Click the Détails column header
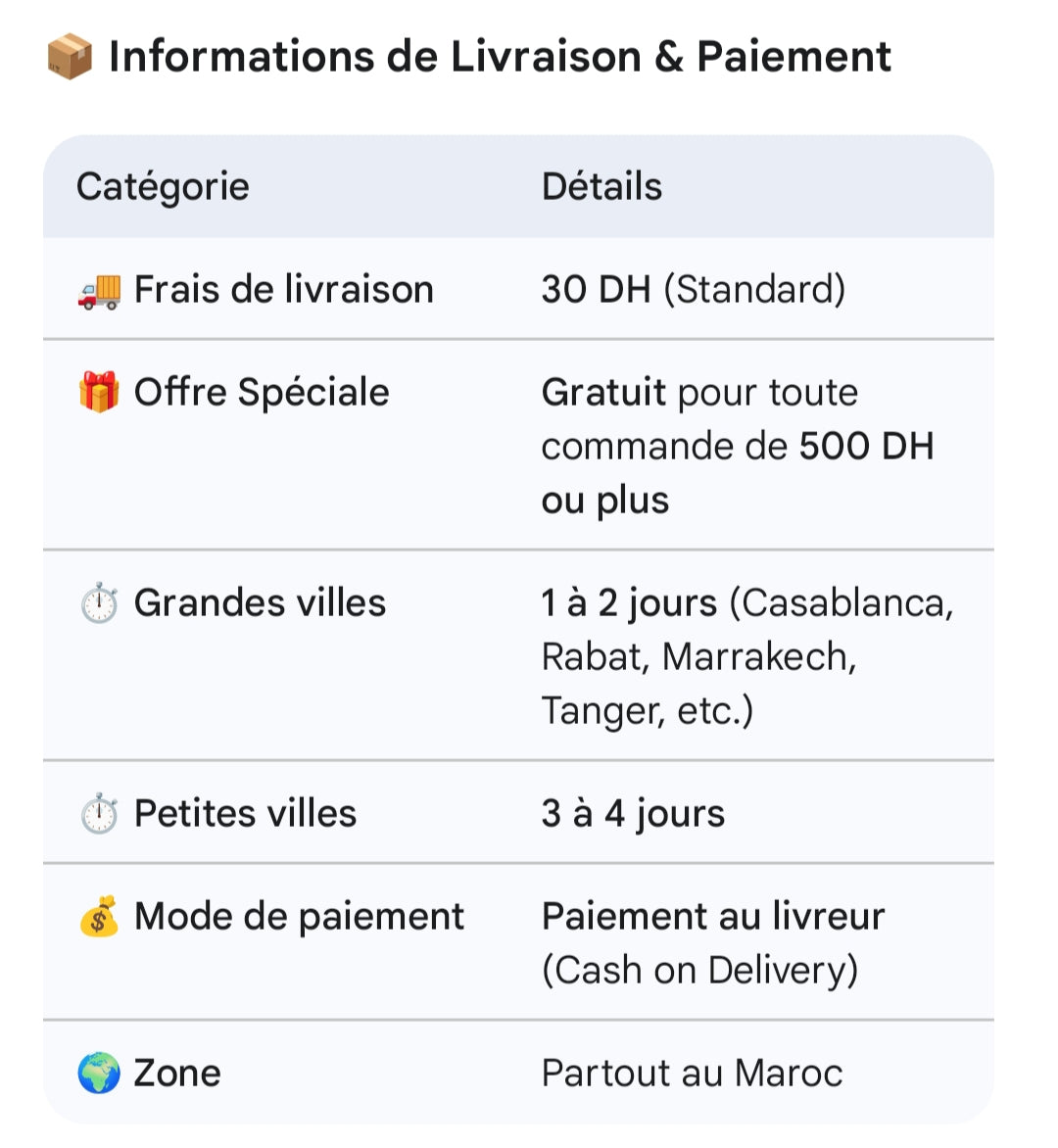The image size is (1058, 1148). click(x=601, y=187)
